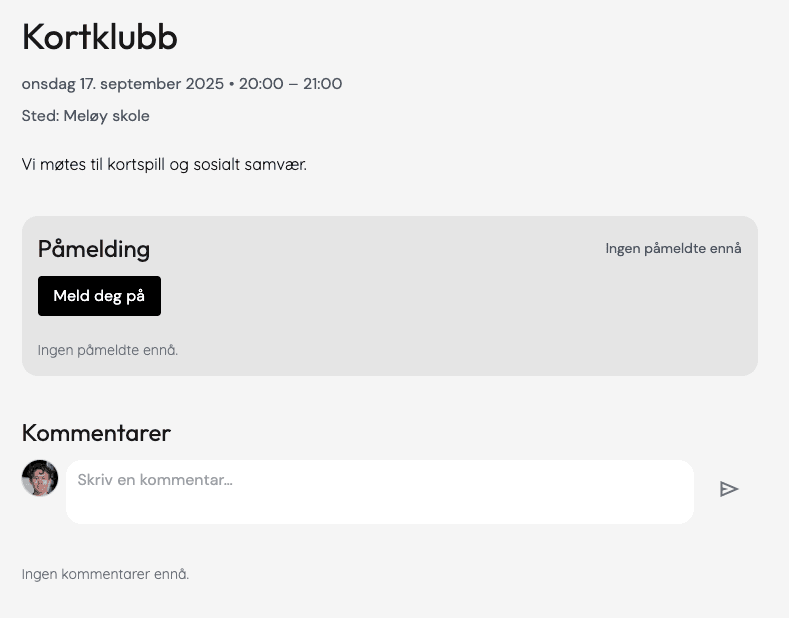Click the bullet separator between date and time
The height and width of the screenshot is (618, 789).
pyautogui.click(x=231, y=84)
